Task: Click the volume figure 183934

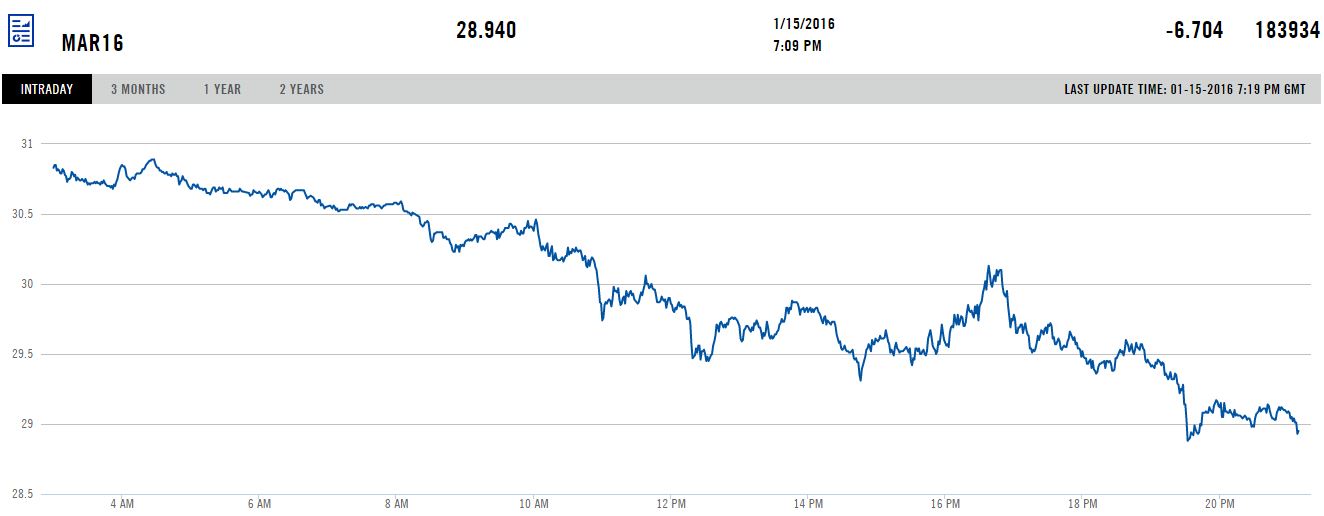Action: 1287,31
